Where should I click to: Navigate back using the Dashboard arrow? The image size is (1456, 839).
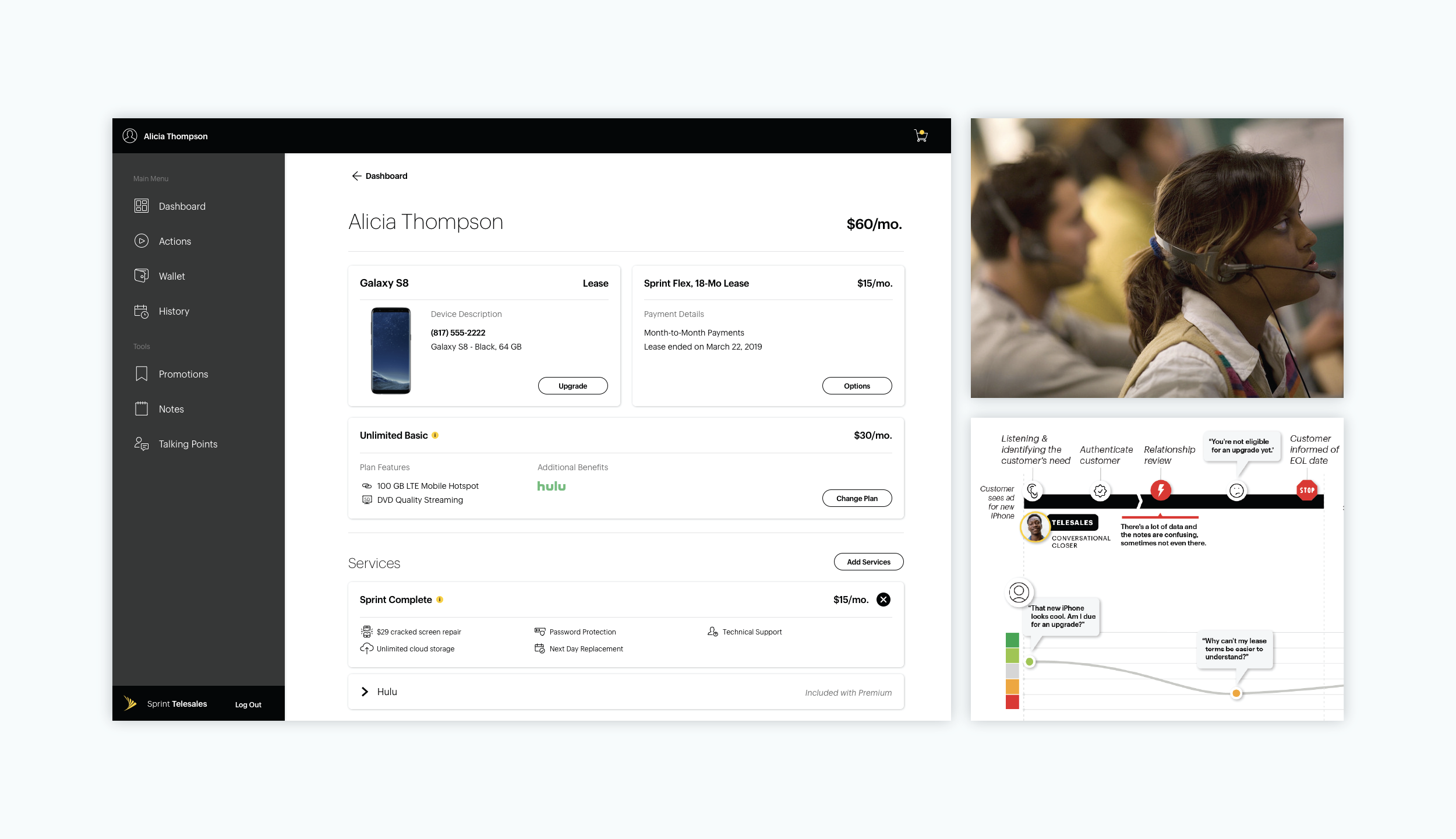point(357,175)
